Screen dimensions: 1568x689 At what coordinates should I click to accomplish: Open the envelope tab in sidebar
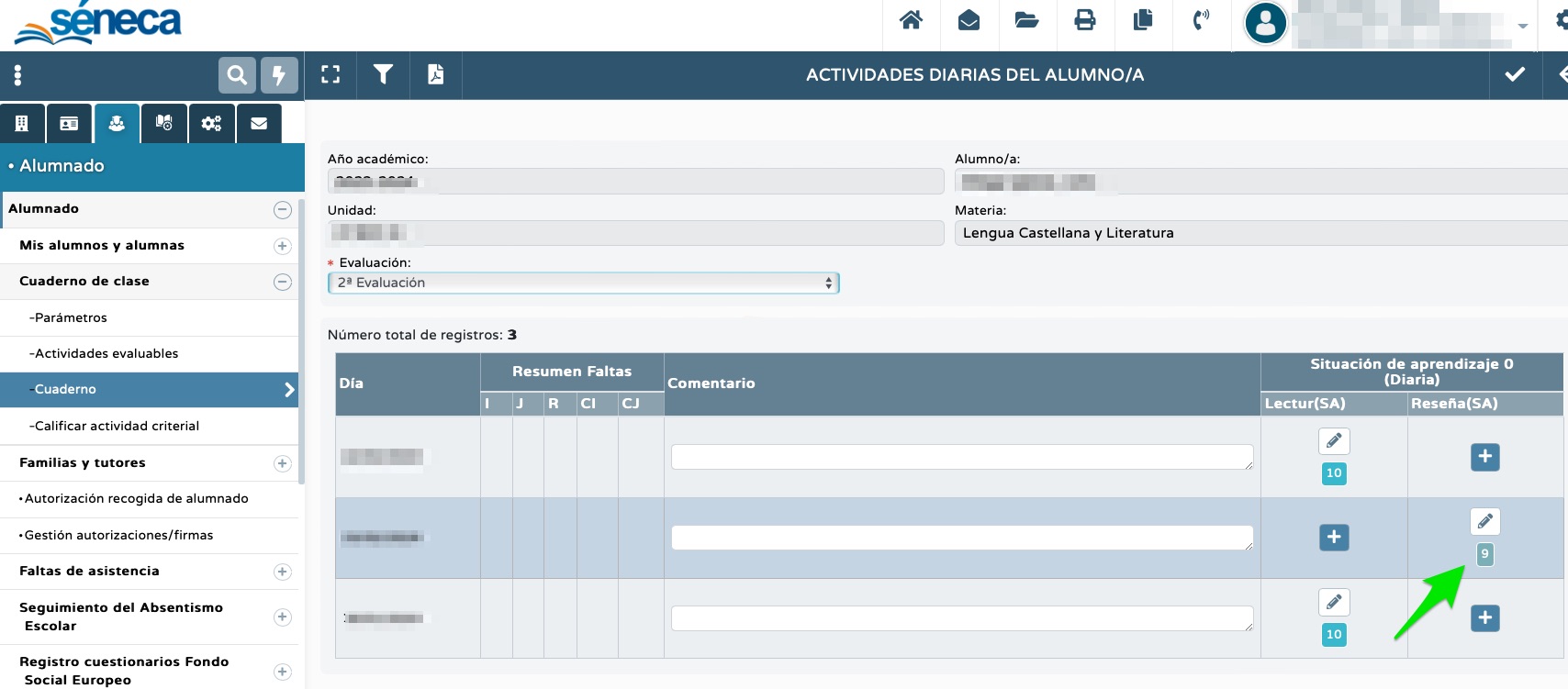click(x=259, y=123)
